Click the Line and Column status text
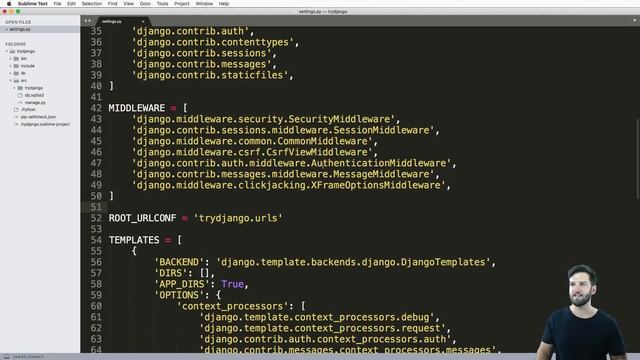 28,357
